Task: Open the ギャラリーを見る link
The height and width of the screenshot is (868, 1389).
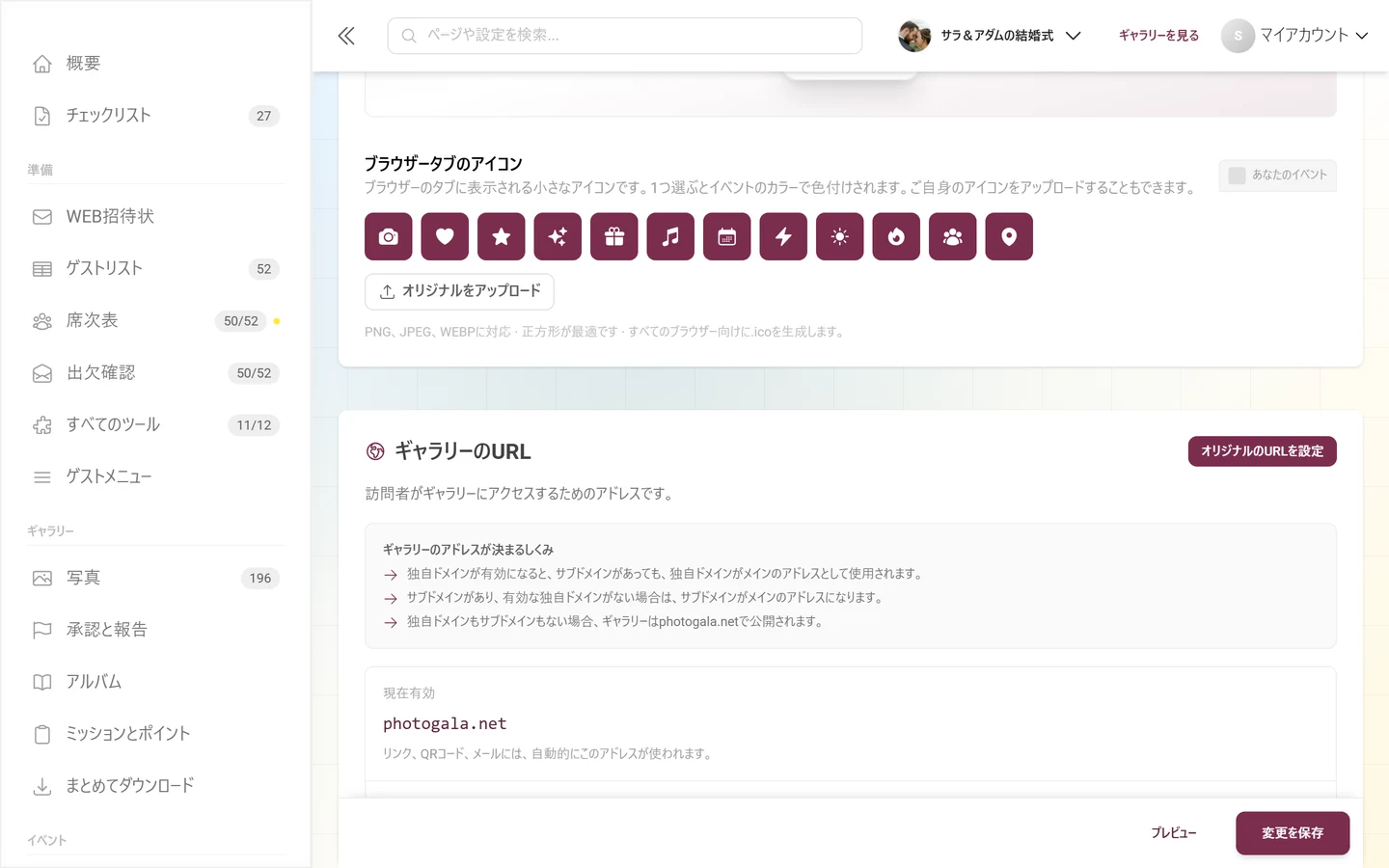Action: 1158,36
